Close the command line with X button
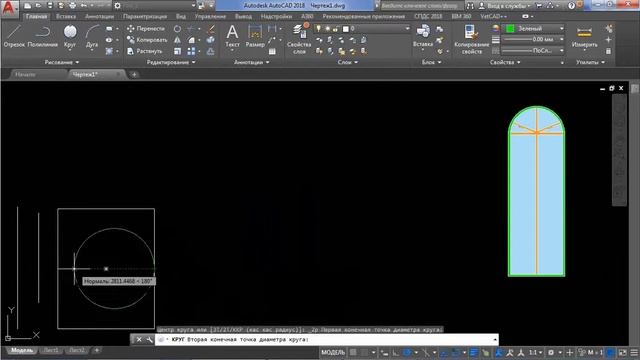Image resolution: width=640 pixels, height=360 pixels. (x=139, y=340)
